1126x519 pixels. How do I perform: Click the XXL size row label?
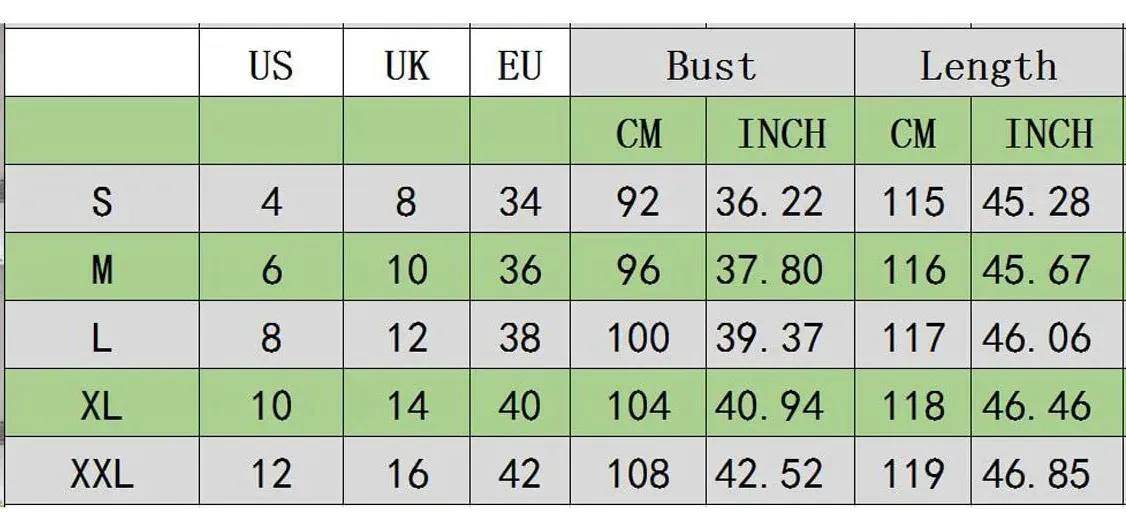102,472
